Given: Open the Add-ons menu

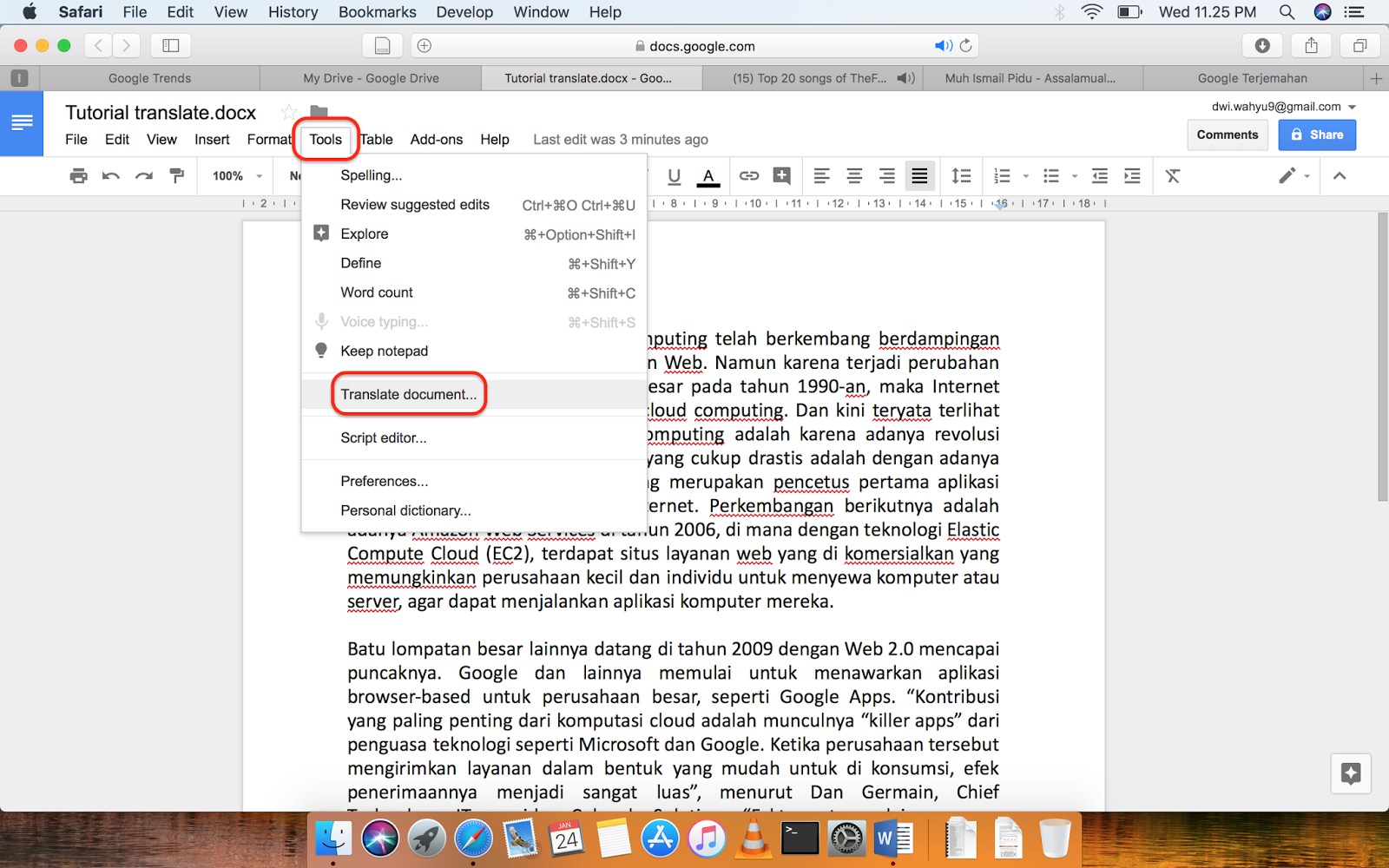Looking at the screenshot, I should pos(437,140).
